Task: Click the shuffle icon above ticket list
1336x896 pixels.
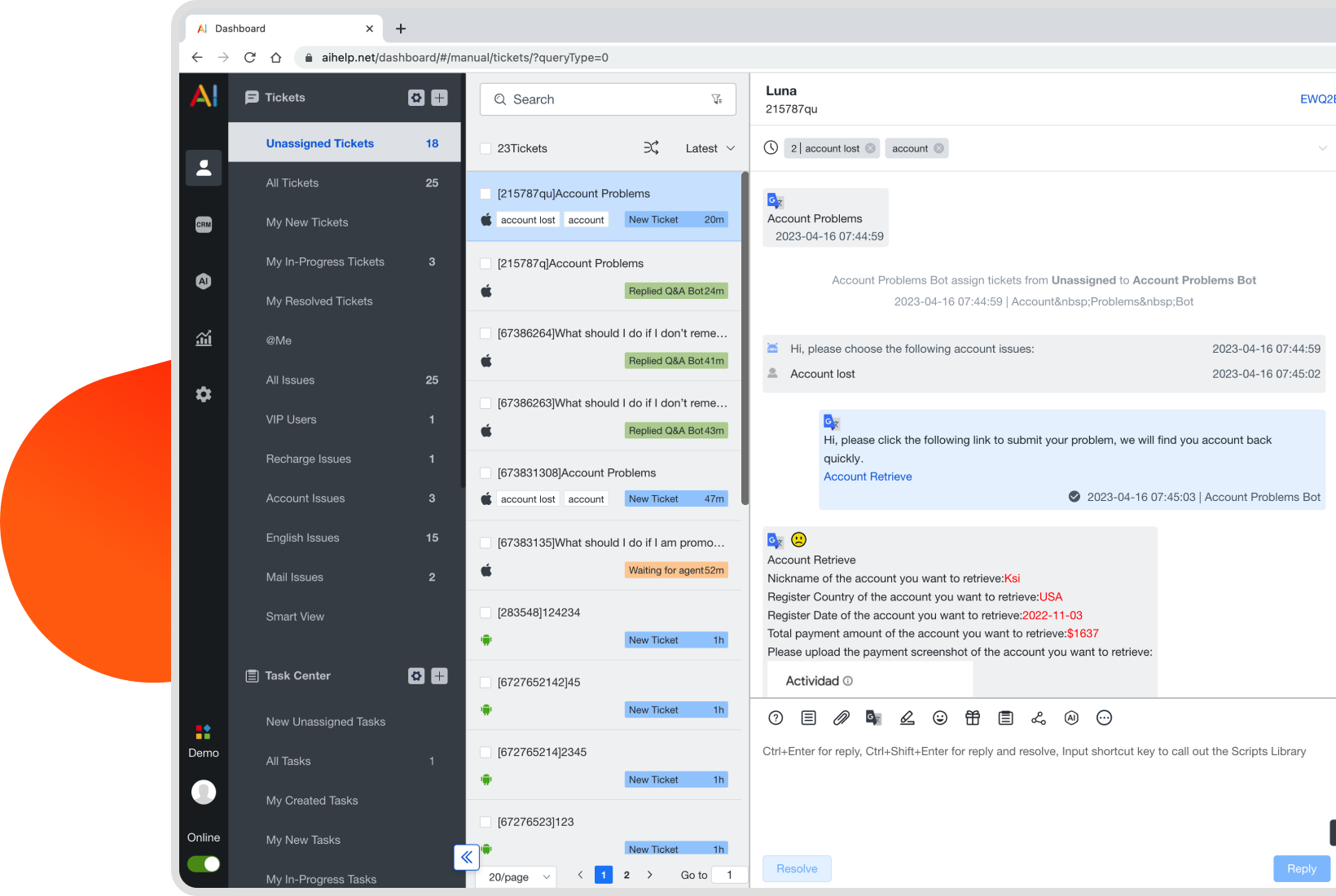Action: click(651, 148)
